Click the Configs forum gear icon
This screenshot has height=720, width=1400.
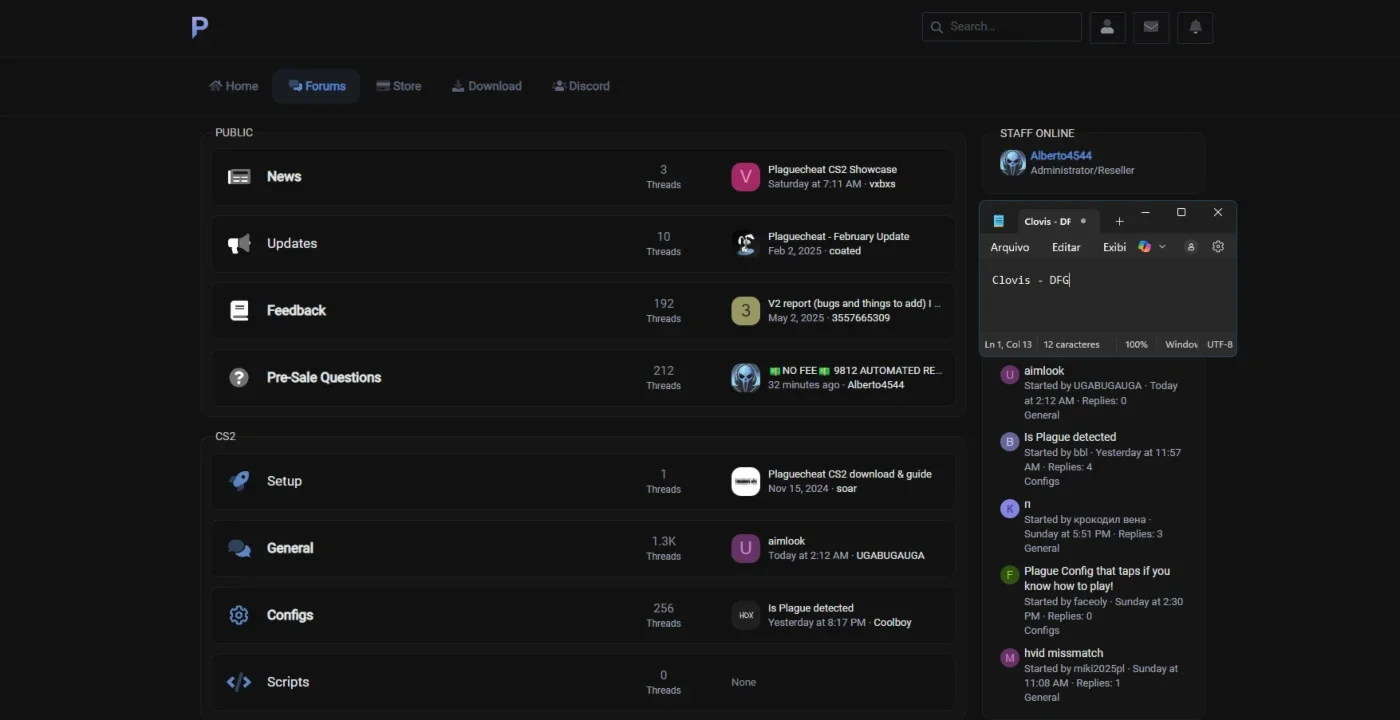[x=239, y=615]
